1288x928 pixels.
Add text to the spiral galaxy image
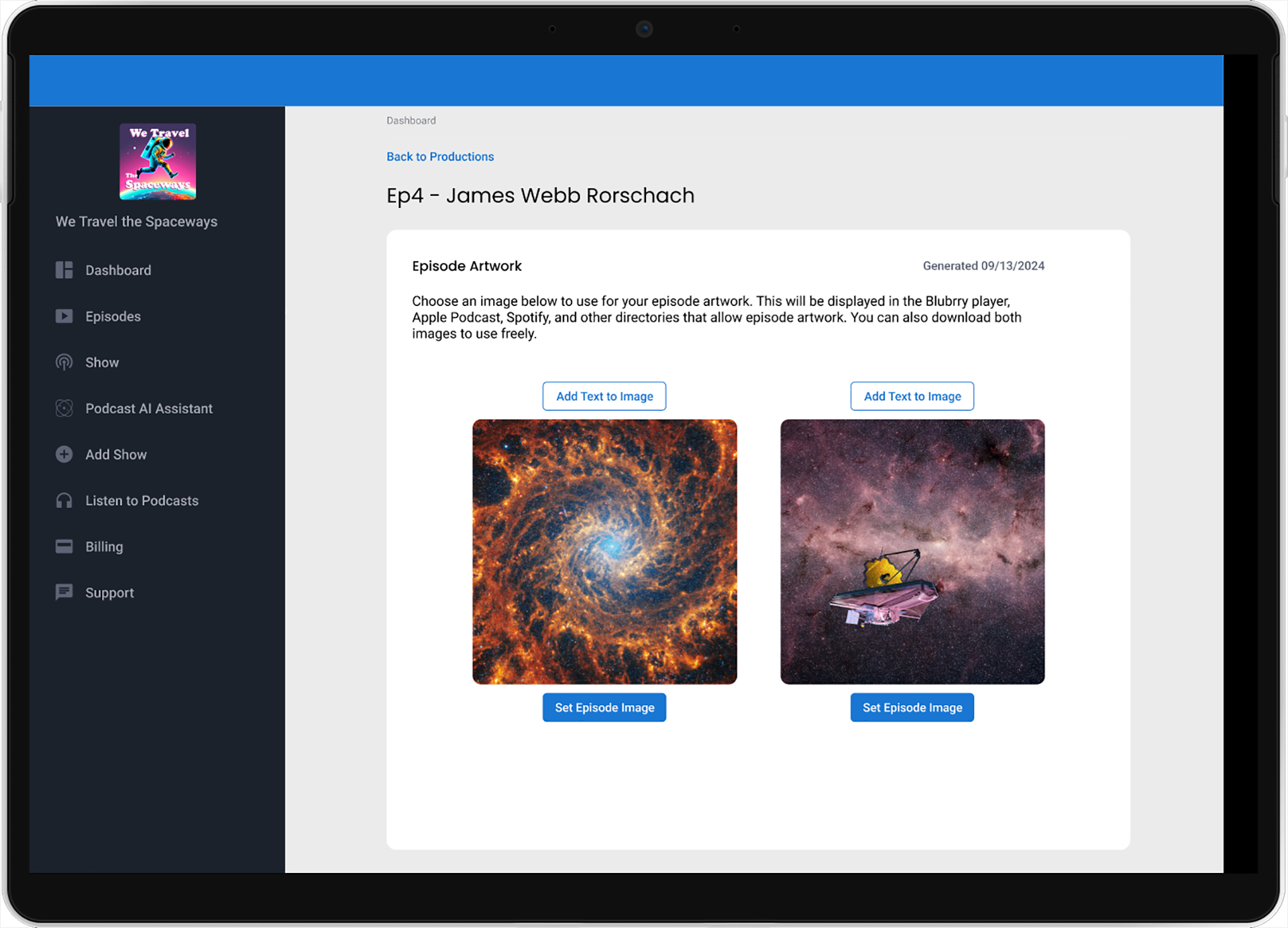click(604, 396)
